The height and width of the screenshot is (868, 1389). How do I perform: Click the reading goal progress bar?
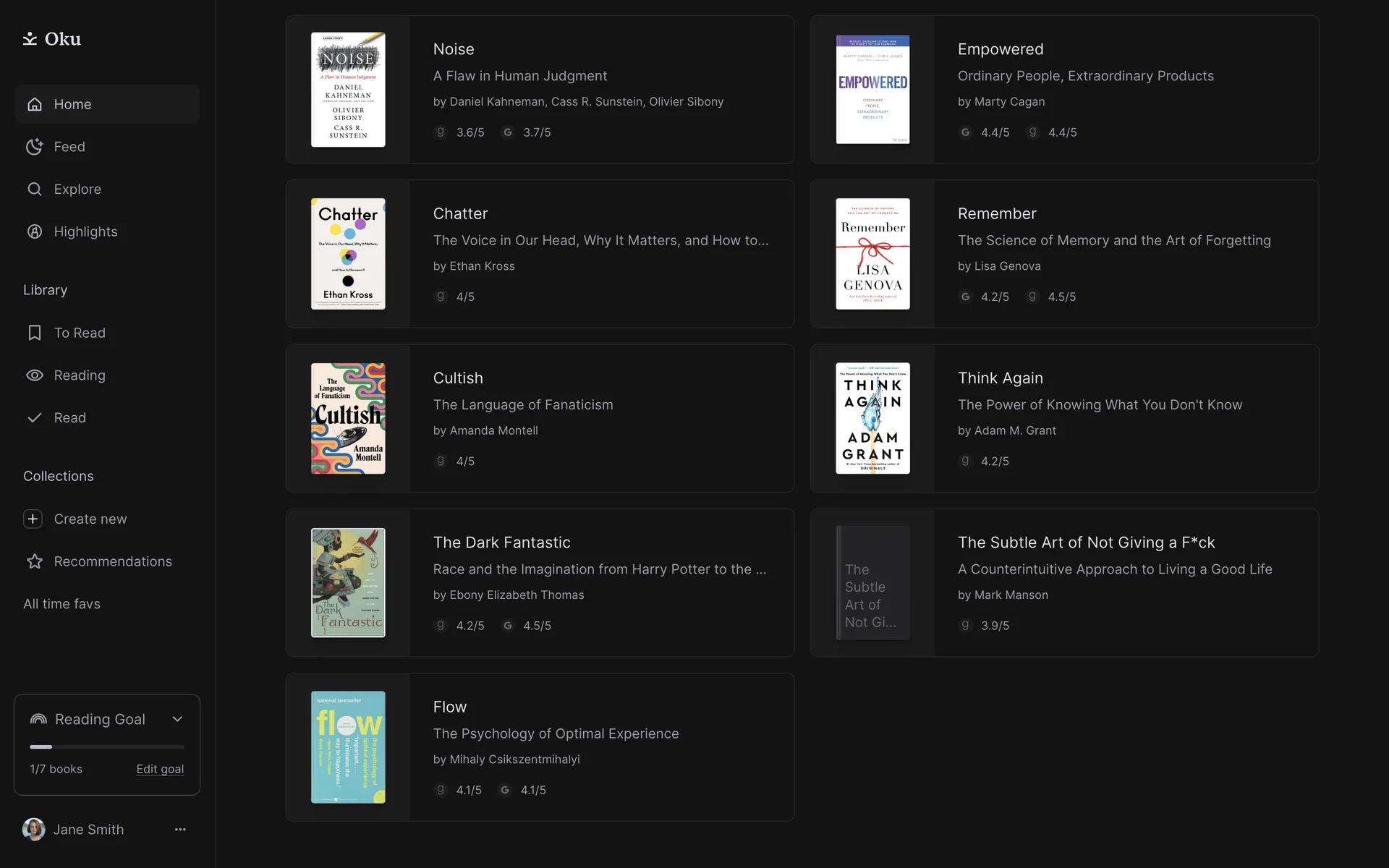tap(107, 746)
